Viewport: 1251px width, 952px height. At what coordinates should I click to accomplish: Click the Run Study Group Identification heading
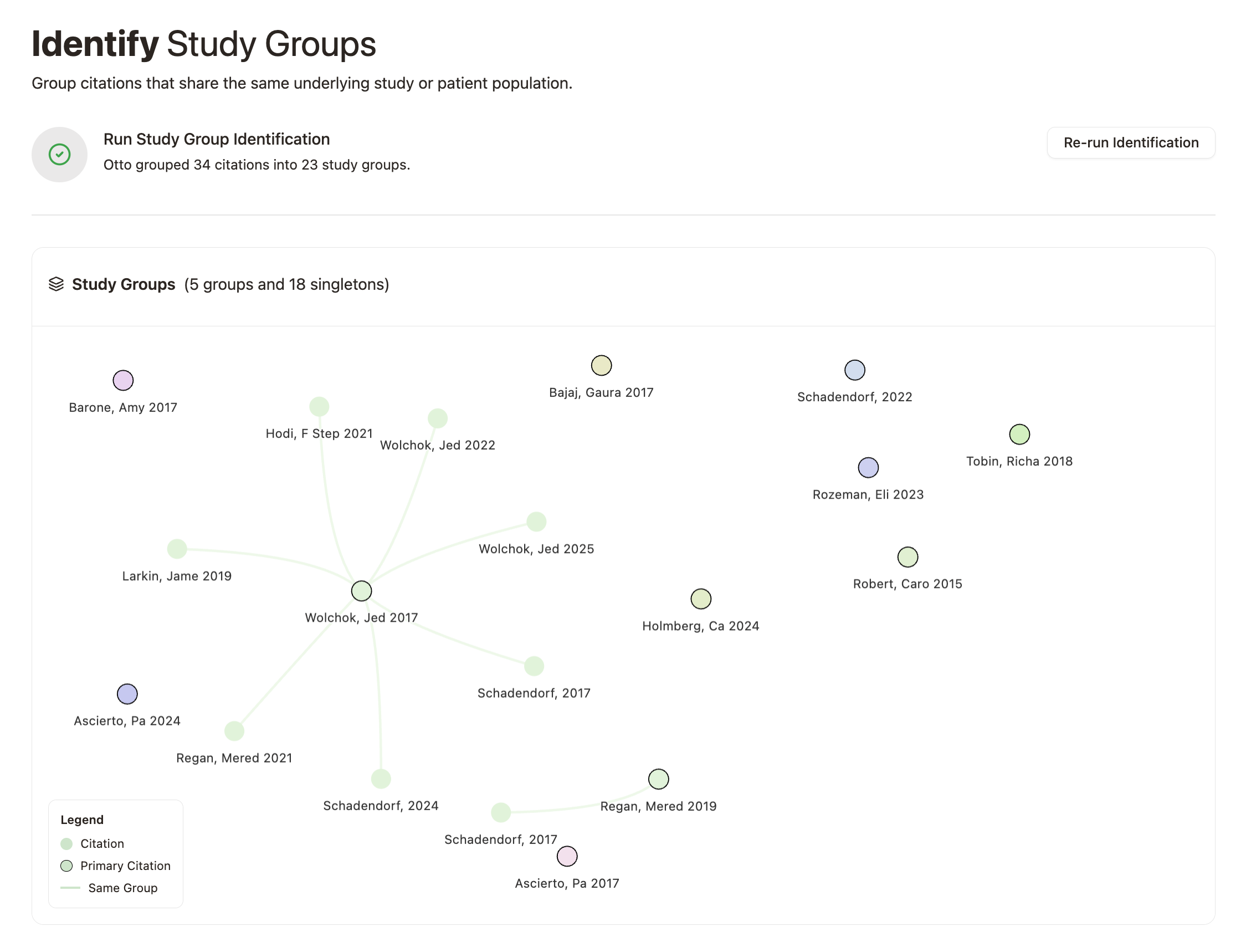[217, 139]
